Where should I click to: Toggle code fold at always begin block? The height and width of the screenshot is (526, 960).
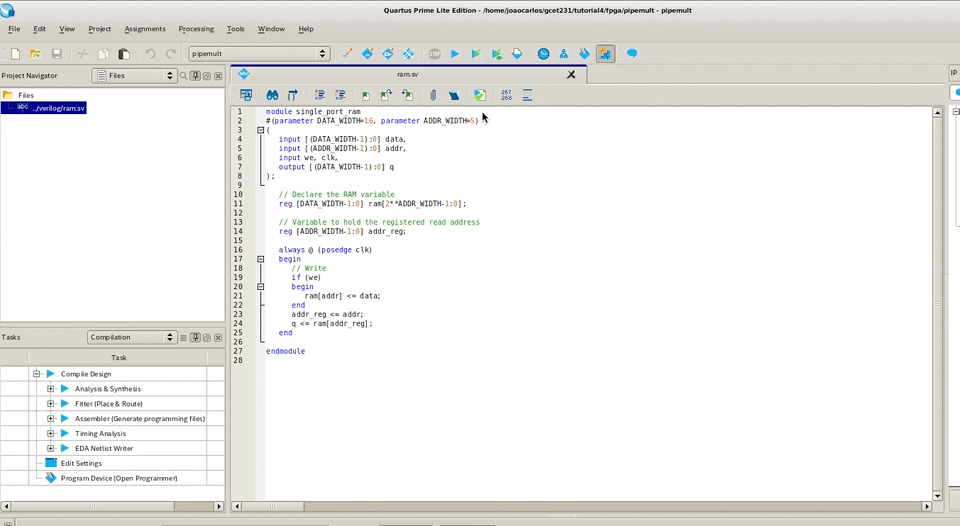click(x=261, y=259)
